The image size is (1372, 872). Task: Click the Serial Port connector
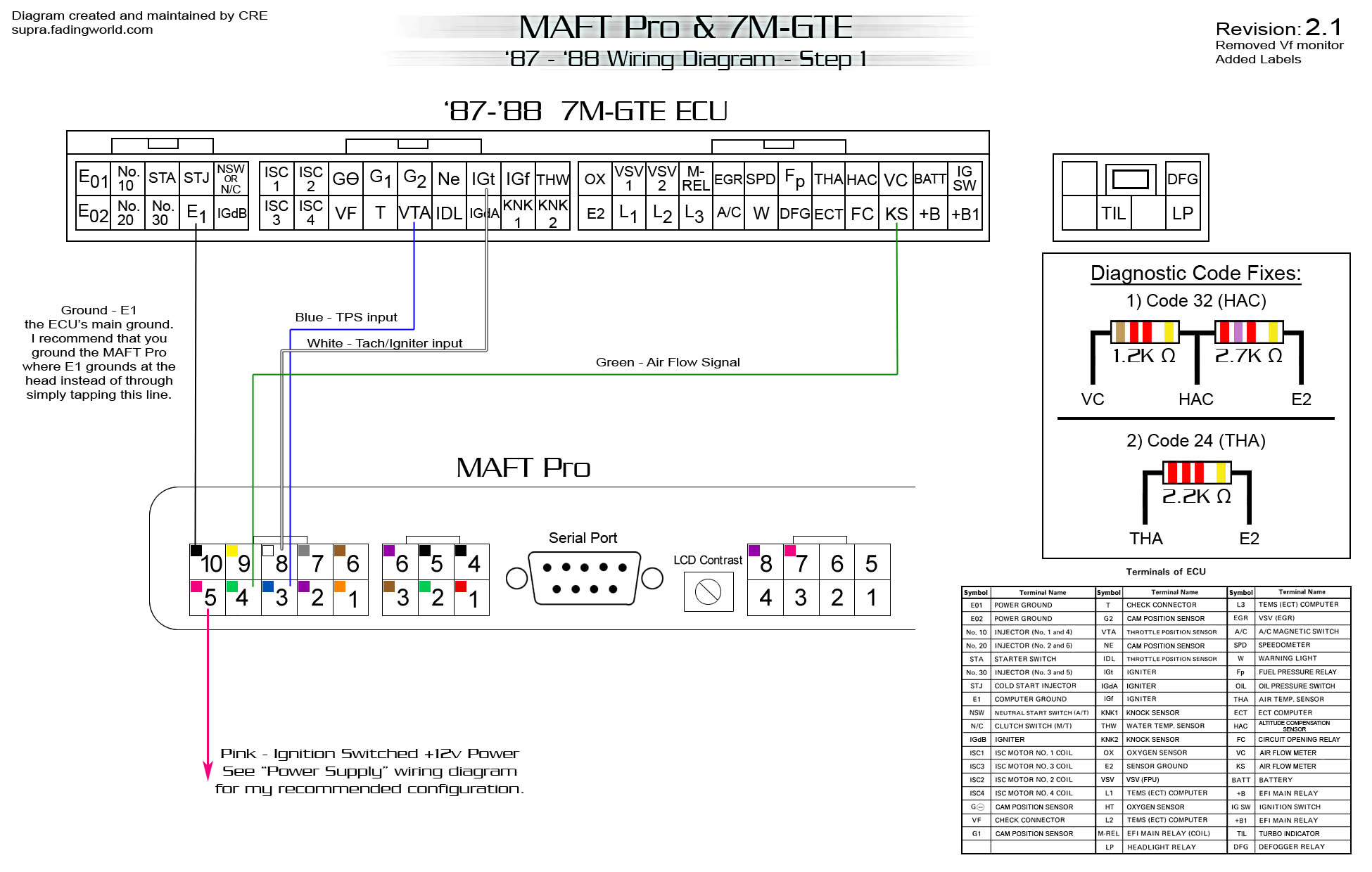584,578
